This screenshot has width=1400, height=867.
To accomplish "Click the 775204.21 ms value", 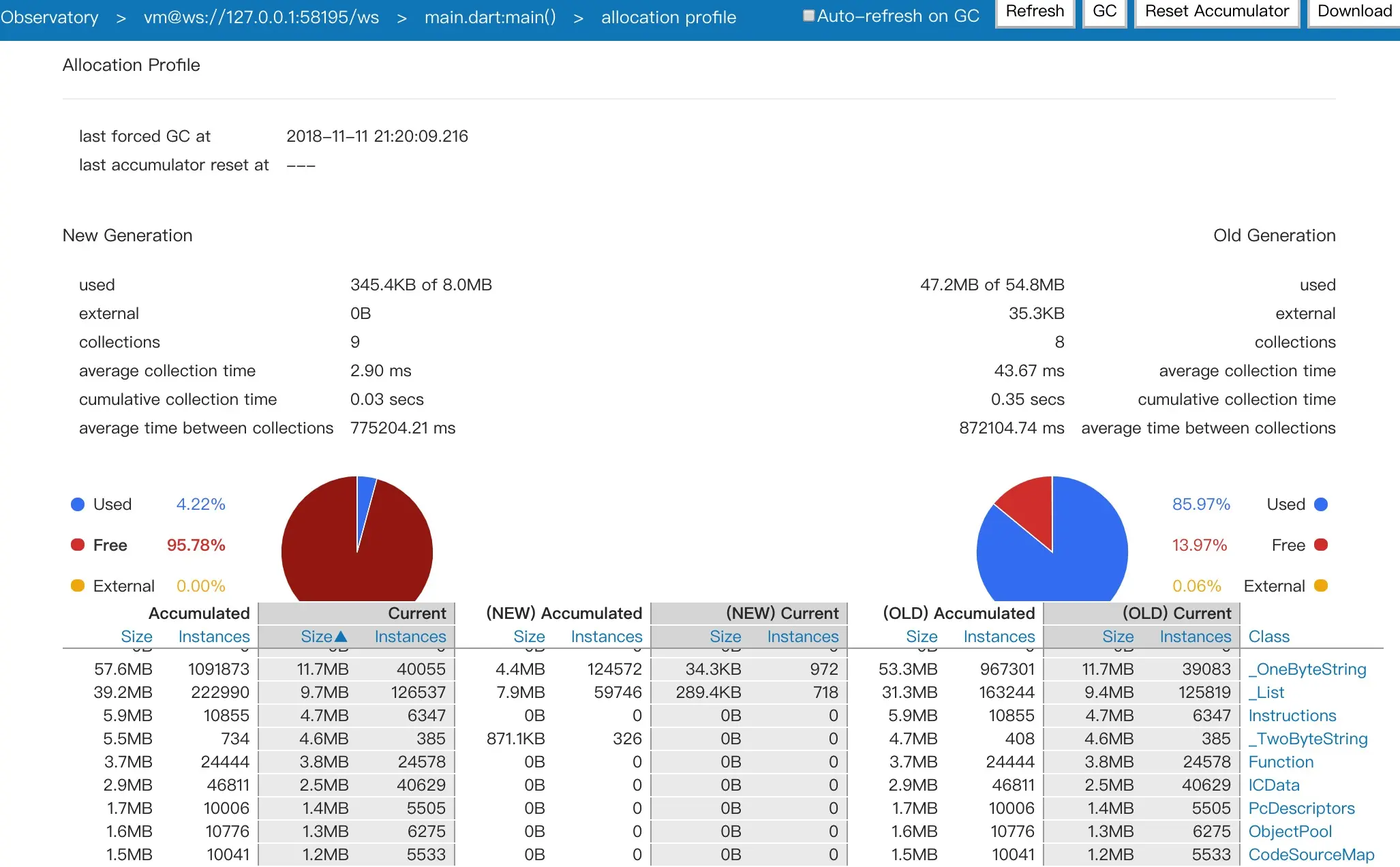I will pos(403,428).
